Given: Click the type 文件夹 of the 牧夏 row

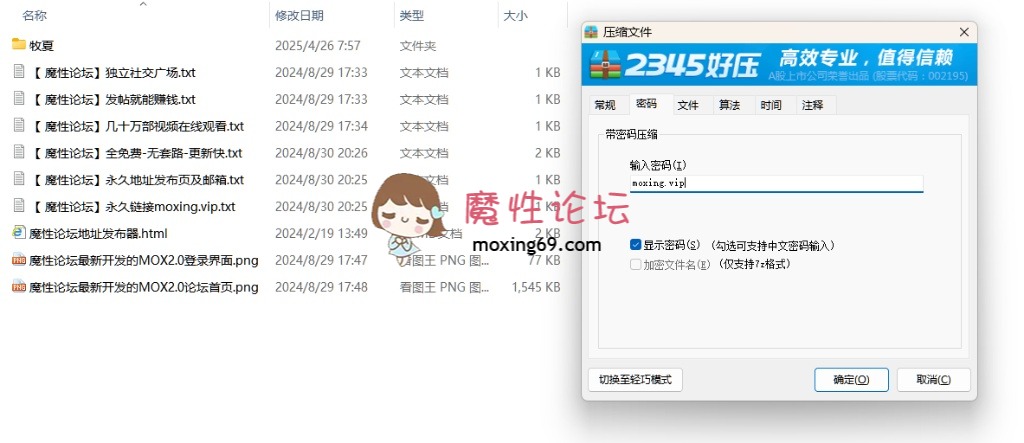Looking at the screenshot, I should 418,46.
